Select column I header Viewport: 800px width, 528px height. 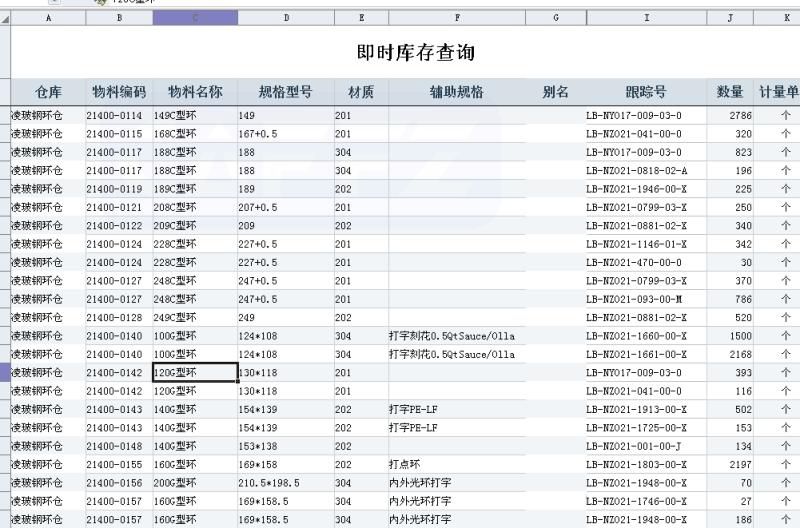coord(646,18)
